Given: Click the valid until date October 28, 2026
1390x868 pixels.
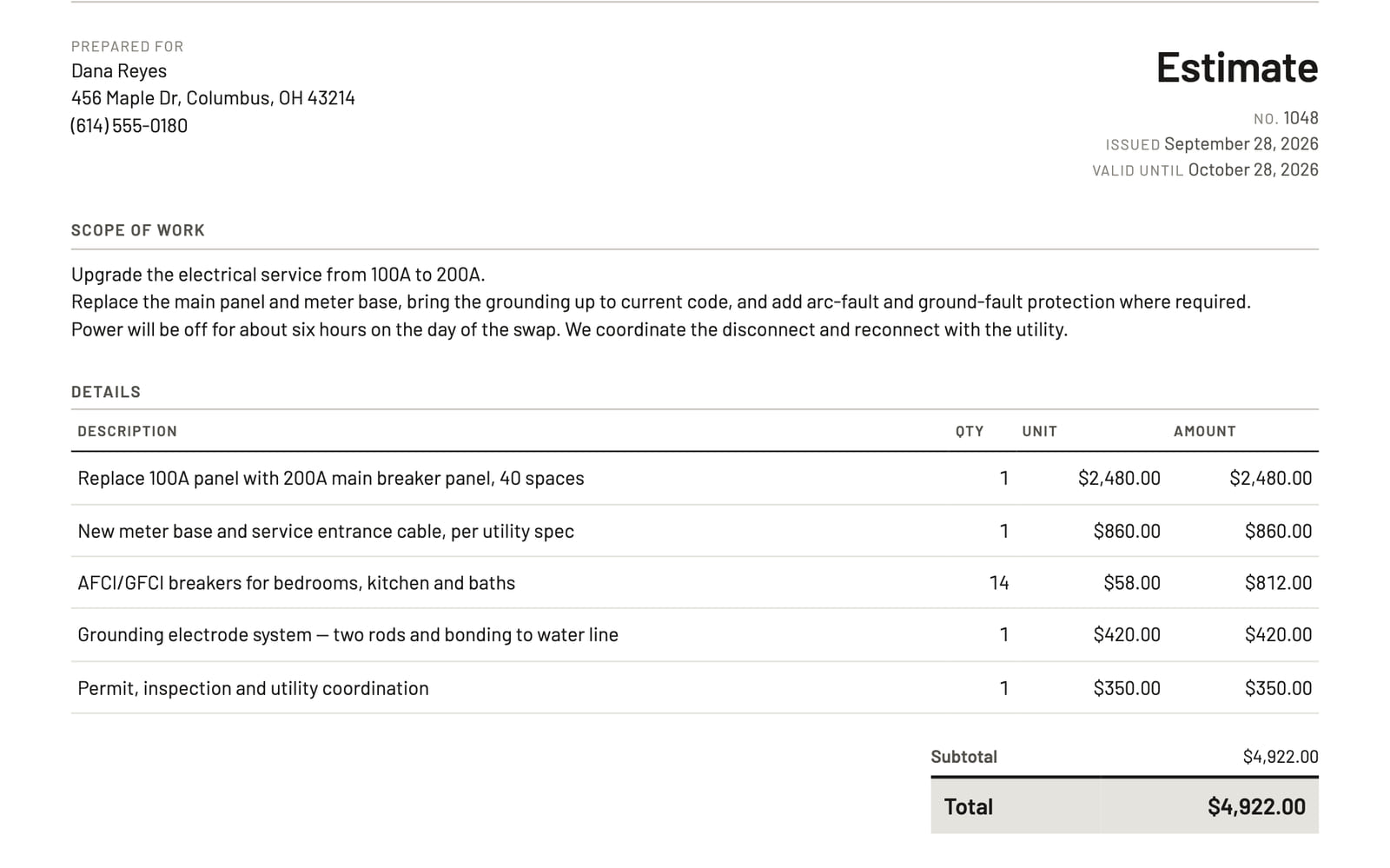Looking at the screenshot, I should 1253,170.
